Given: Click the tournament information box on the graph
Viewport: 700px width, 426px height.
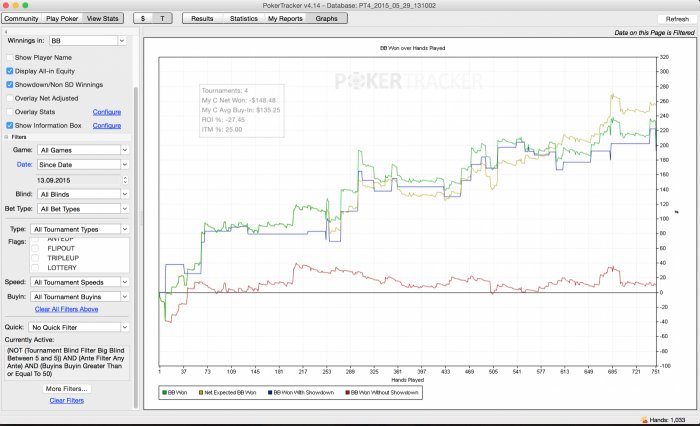Looking at the screenshot, I should [242, 110].
